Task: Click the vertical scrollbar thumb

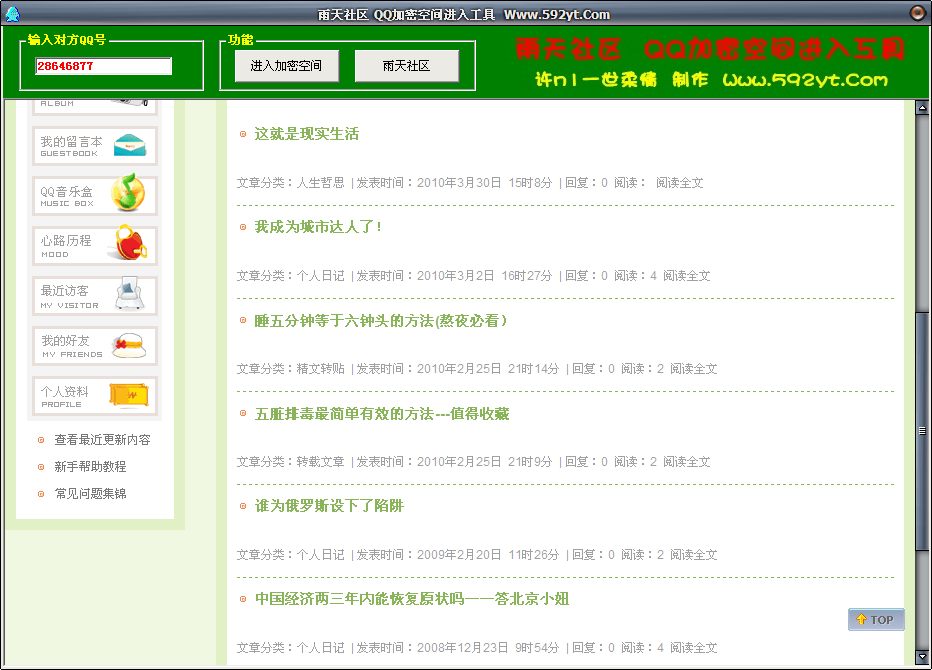Action: click(922, 431)
